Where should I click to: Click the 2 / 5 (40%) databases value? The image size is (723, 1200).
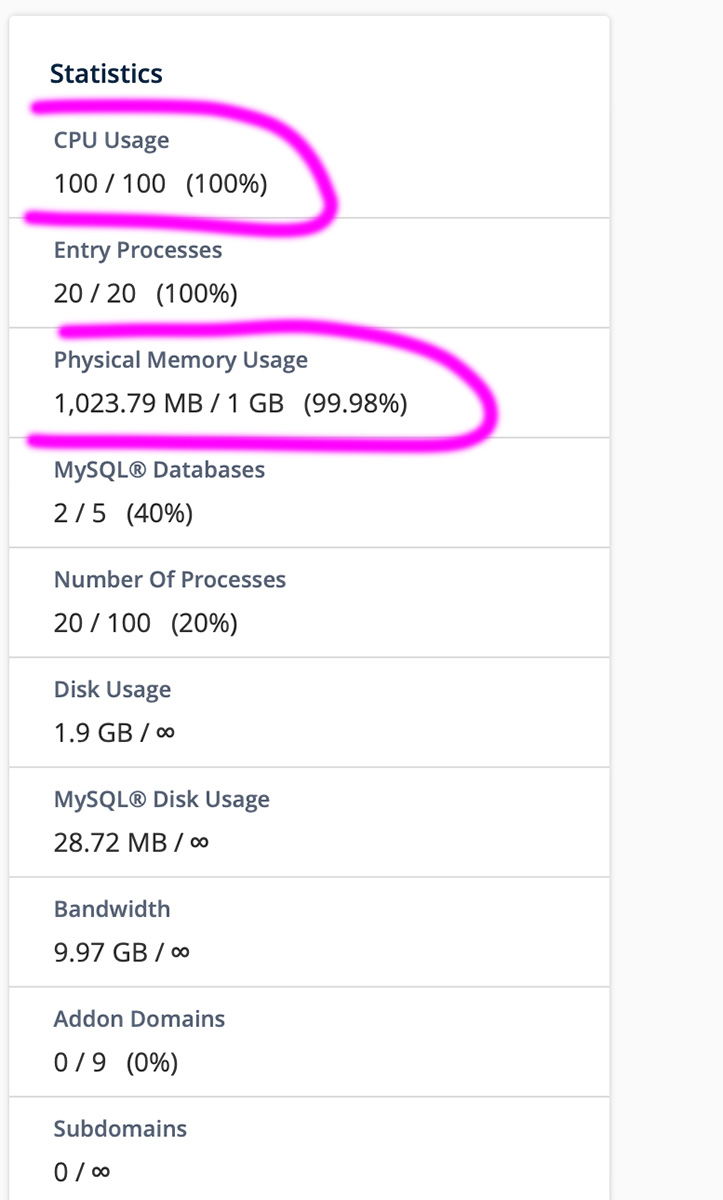point(124,514)
